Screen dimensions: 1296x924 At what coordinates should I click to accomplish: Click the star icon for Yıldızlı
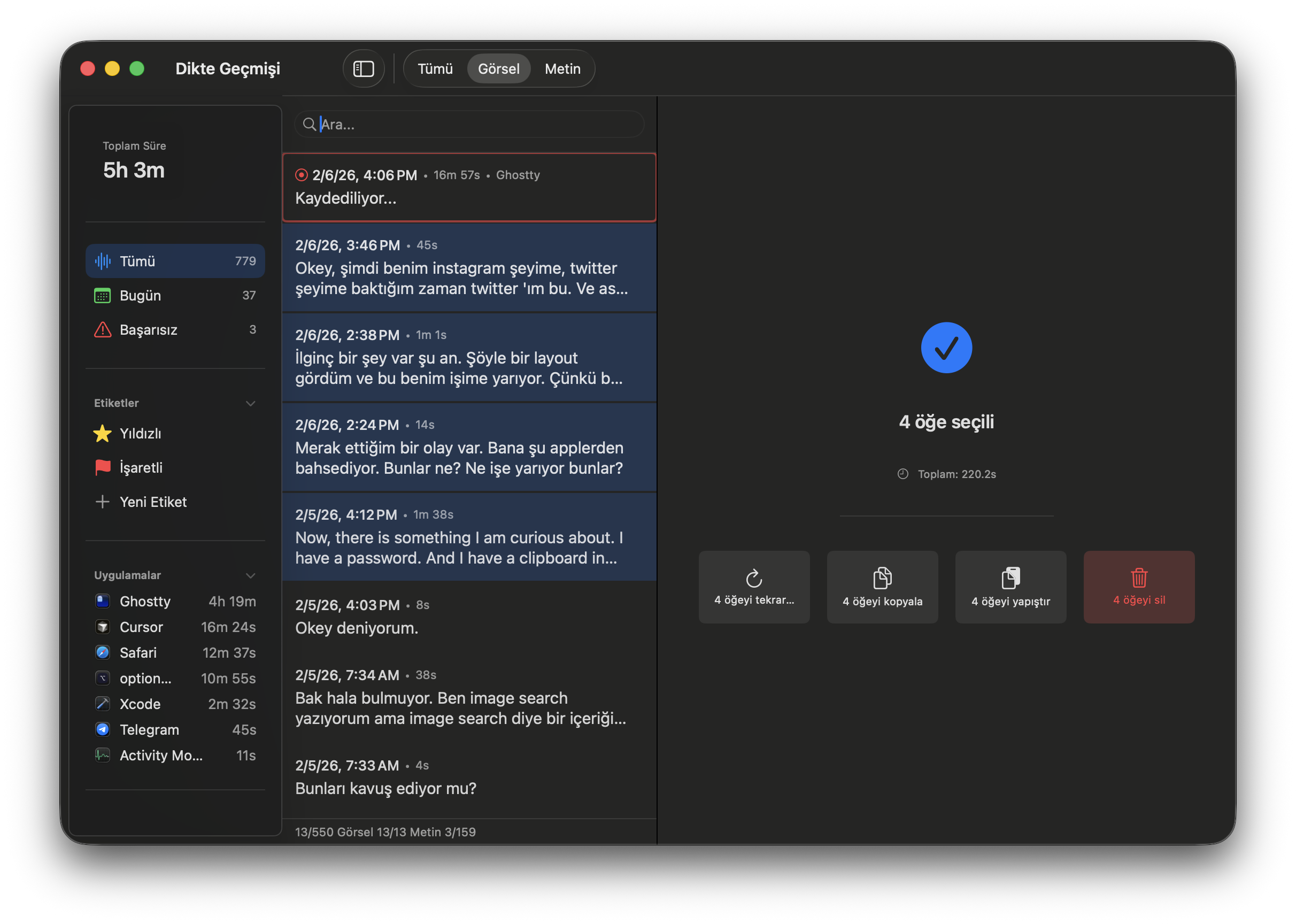tap(103, 433)
